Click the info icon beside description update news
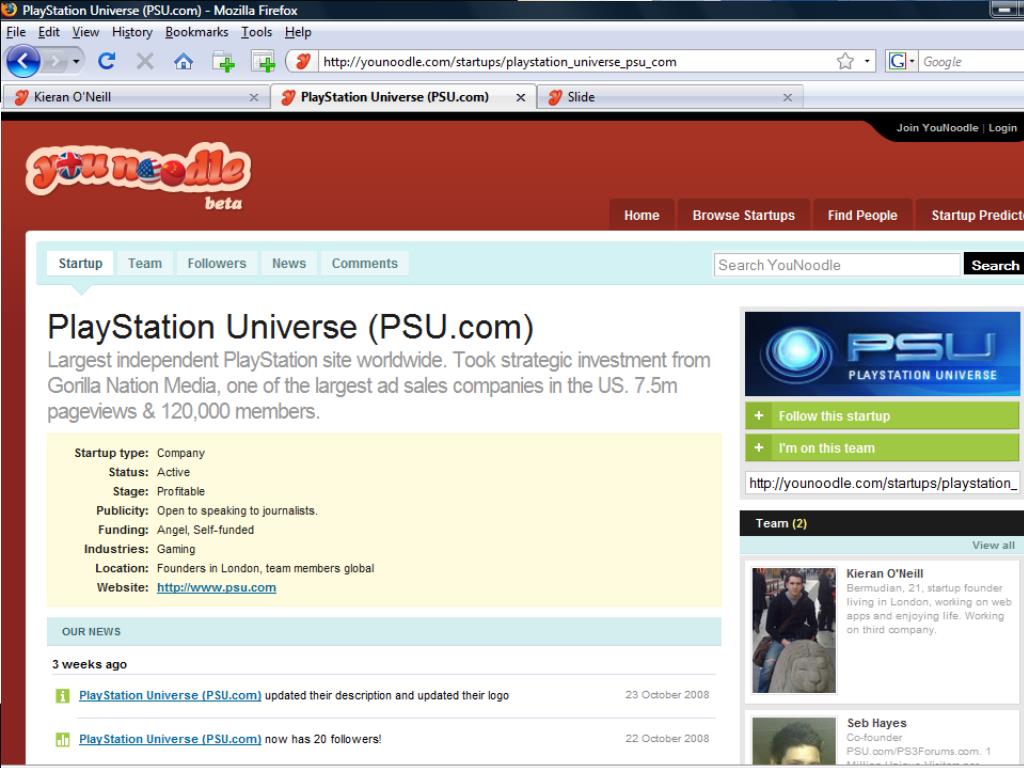The width and height of the screenshot is (1024, 768). tap(63, 696)
